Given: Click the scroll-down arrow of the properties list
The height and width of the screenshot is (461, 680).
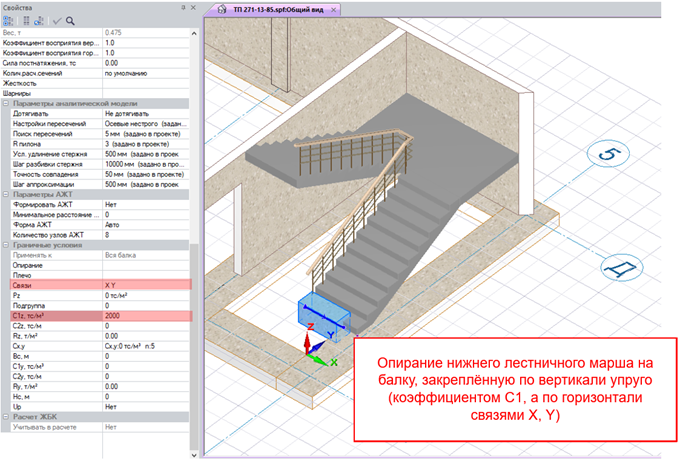Looking at the screenshot, I should tap(194, 455).
